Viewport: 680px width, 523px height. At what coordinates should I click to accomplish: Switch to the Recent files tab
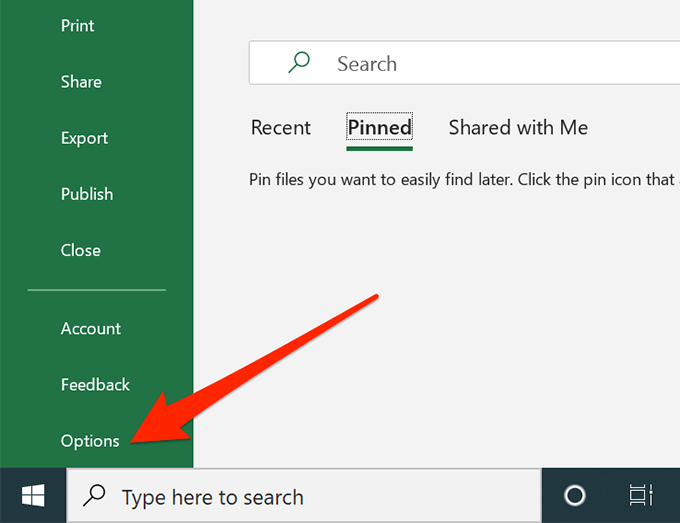coord(281,128)
